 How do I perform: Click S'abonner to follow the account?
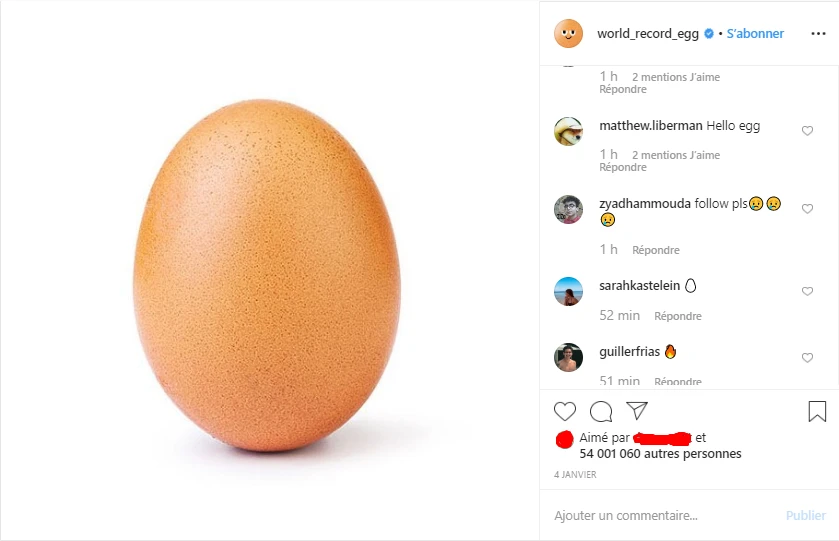pos(755,34)
